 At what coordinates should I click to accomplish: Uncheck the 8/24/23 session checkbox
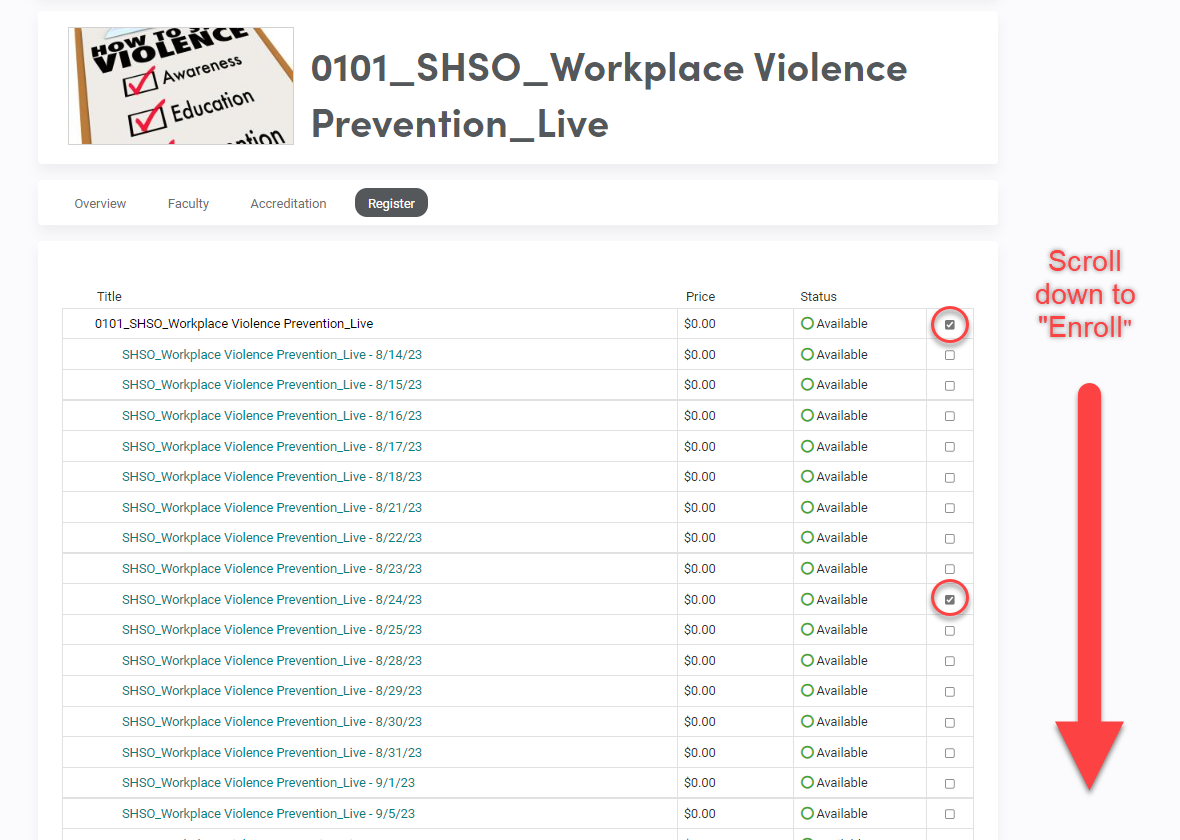(949, 598)
